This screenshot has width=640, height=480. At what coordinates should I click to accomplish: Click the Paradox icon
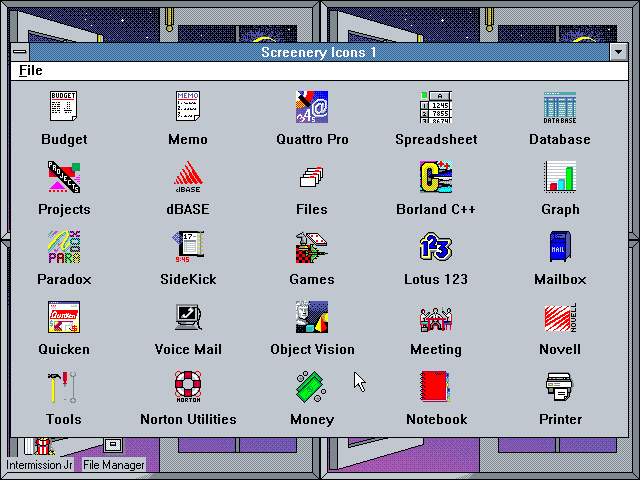tap(64, 247)
